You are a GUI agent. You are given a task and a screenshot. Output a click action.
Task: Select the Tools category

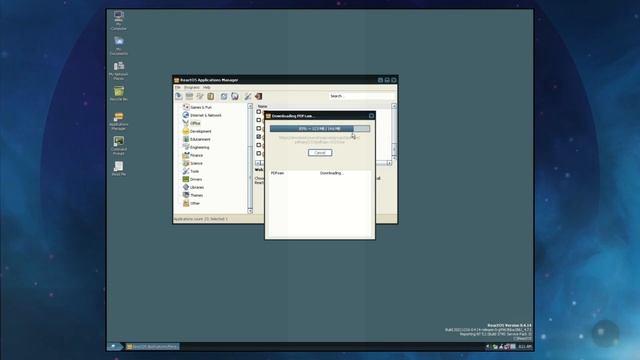[x=191, y=171]
